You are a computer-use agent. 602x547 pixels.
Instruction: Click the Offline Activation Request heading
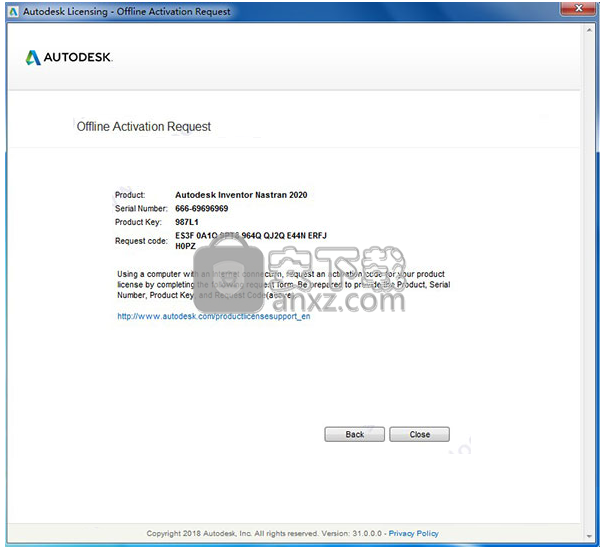coord(144,127)
